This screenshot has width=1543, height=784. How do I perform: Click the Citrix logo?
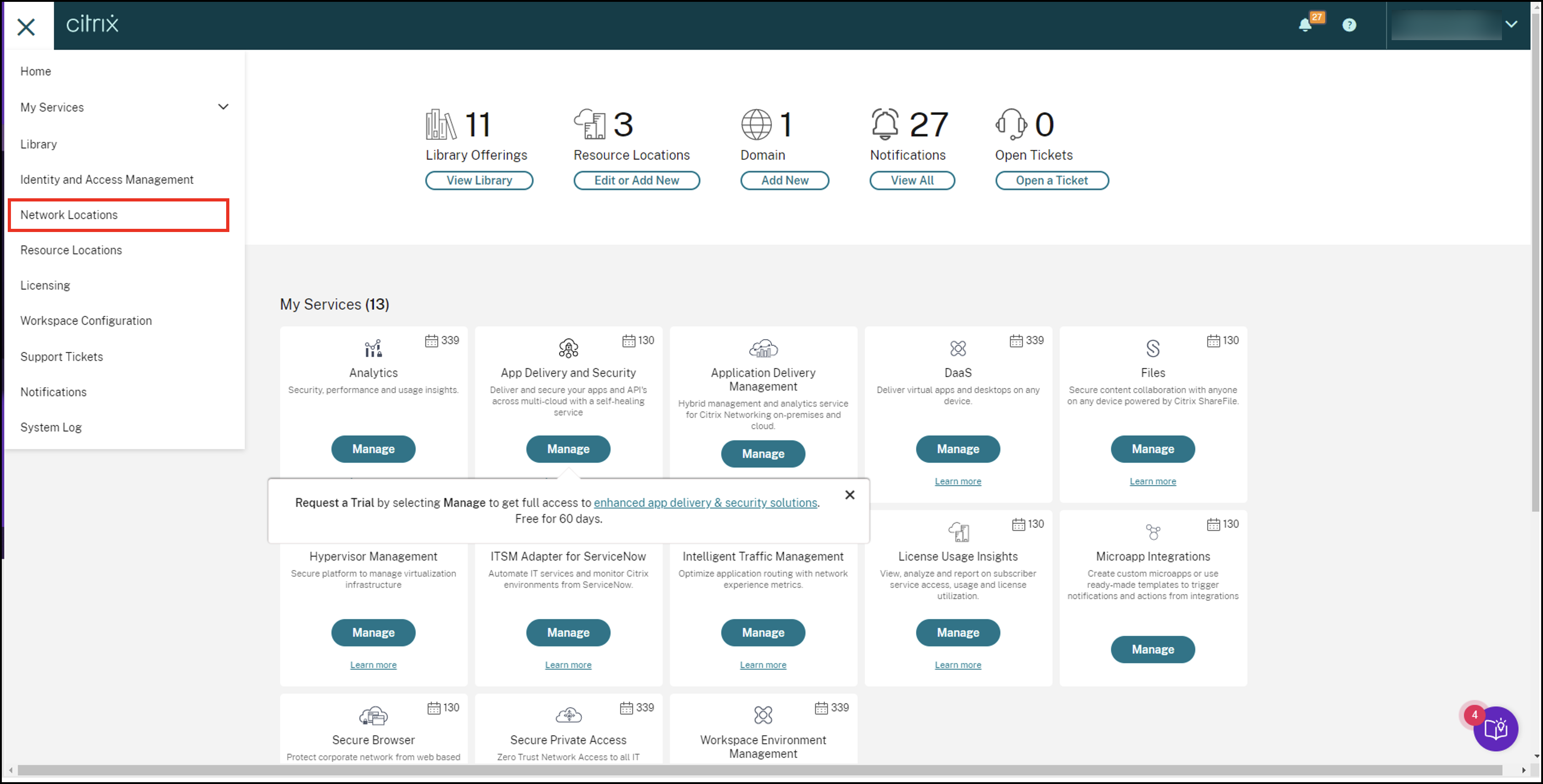point(92,24)
